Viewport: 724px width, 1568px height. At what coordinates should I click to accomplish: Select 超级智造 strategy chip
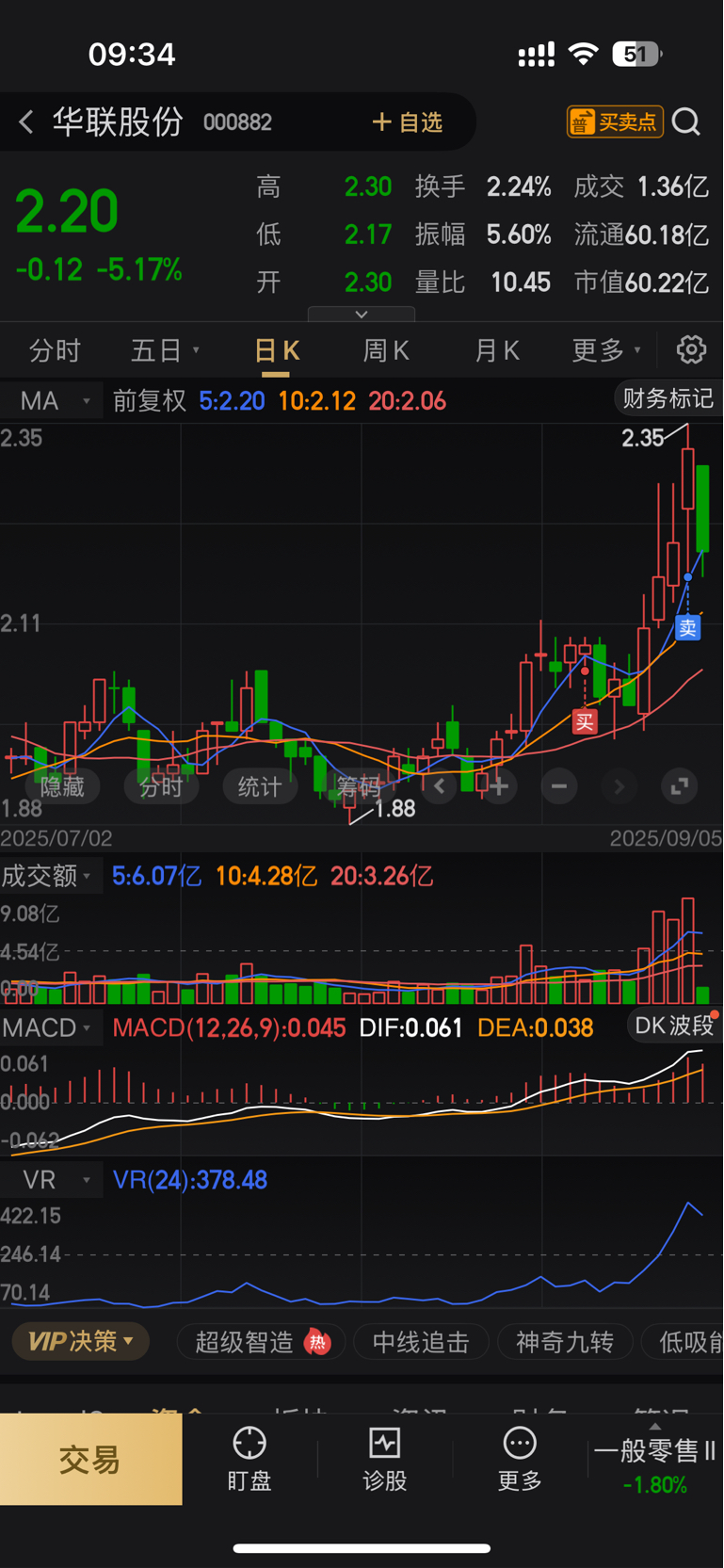pos(261,1342)
